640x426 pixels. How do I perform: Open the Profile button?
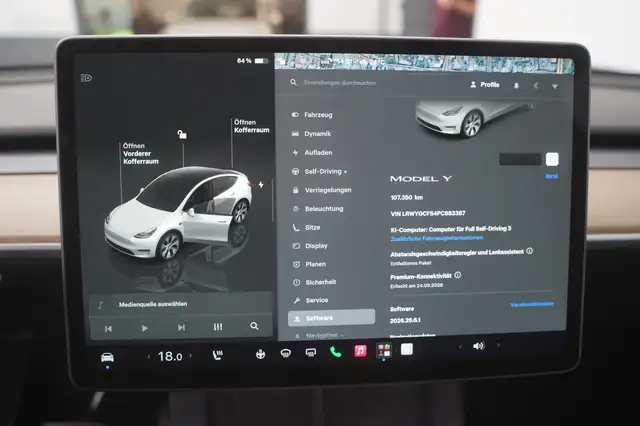[x=485, y=85]
